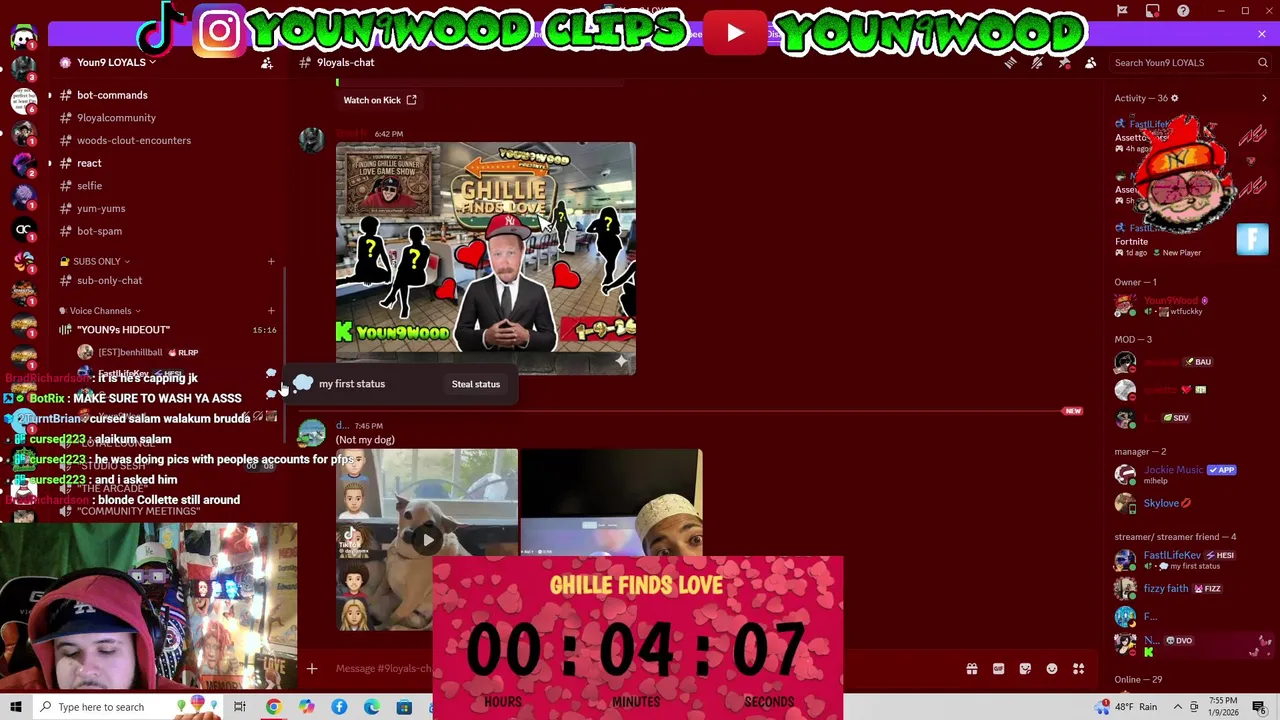Dismiss the purple banner with X
This screenshot has width=1280, height=720.
click(1262, 34)
